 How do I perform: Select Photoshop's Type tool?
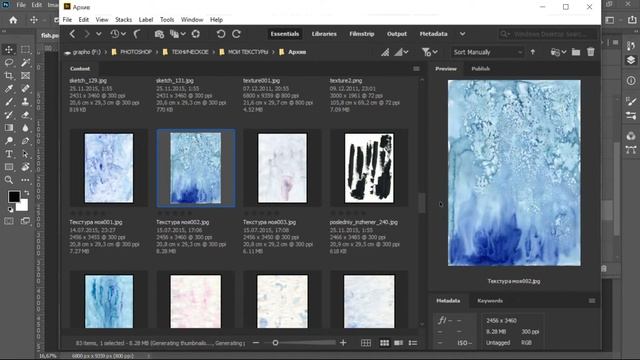tap(9, 154)
